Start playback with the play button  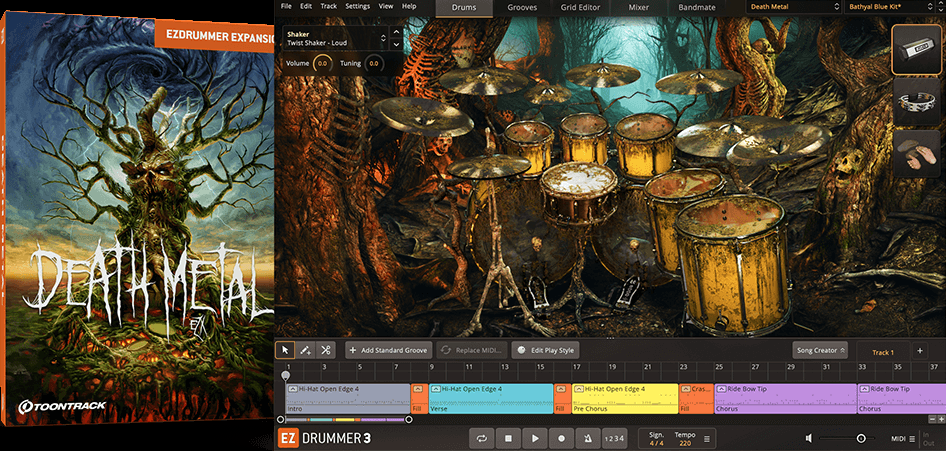tap(535, 438)
